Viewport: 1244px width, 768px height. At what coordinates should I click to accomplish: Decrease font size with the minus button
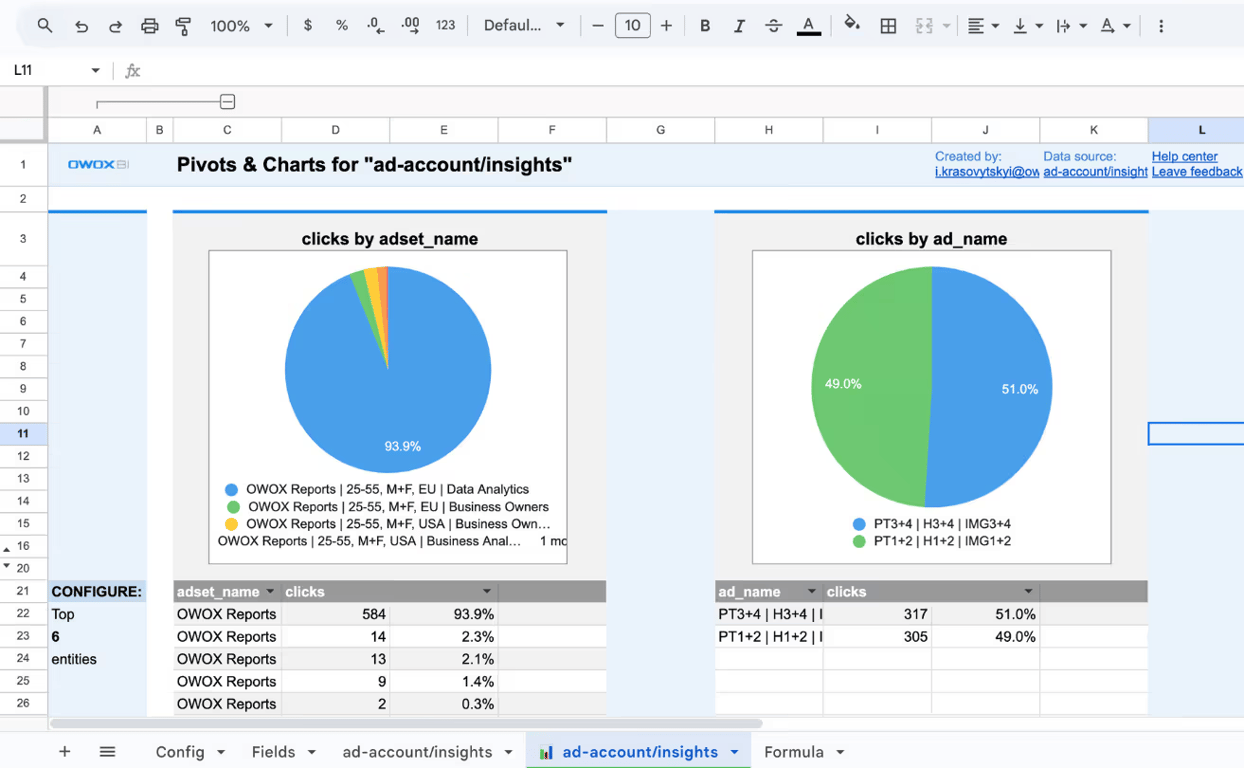click(x=598, y=26)
